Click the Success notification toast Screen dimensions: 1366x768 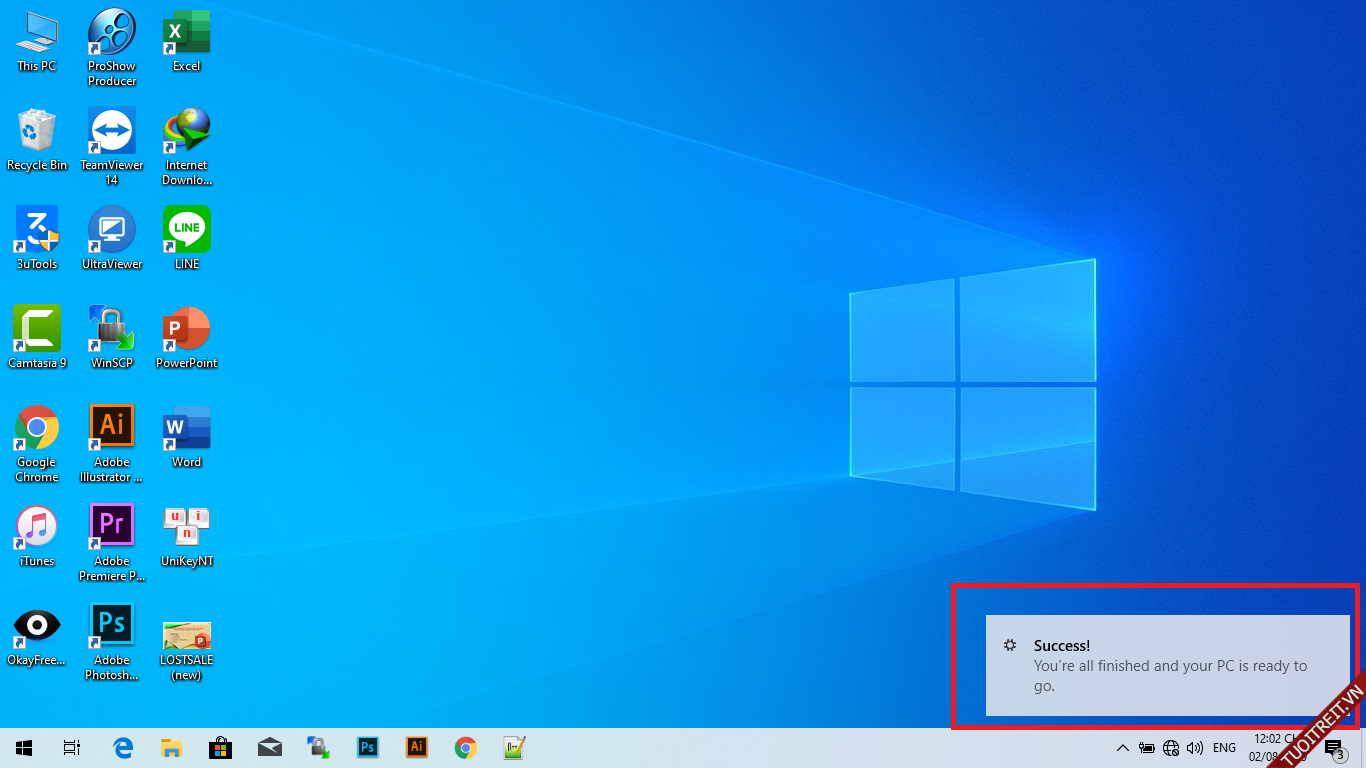1167,665
